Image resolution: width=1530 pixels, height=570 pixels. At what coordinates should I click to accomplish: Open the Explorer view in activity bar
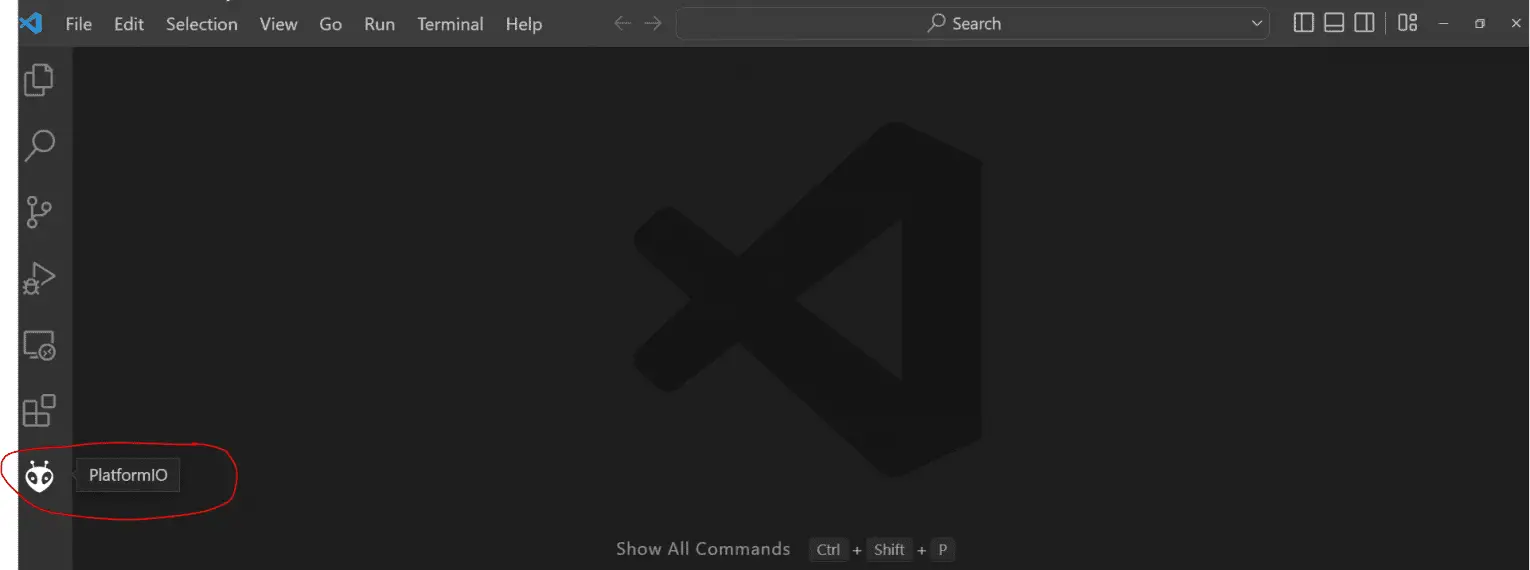click(x=39, y=80)
